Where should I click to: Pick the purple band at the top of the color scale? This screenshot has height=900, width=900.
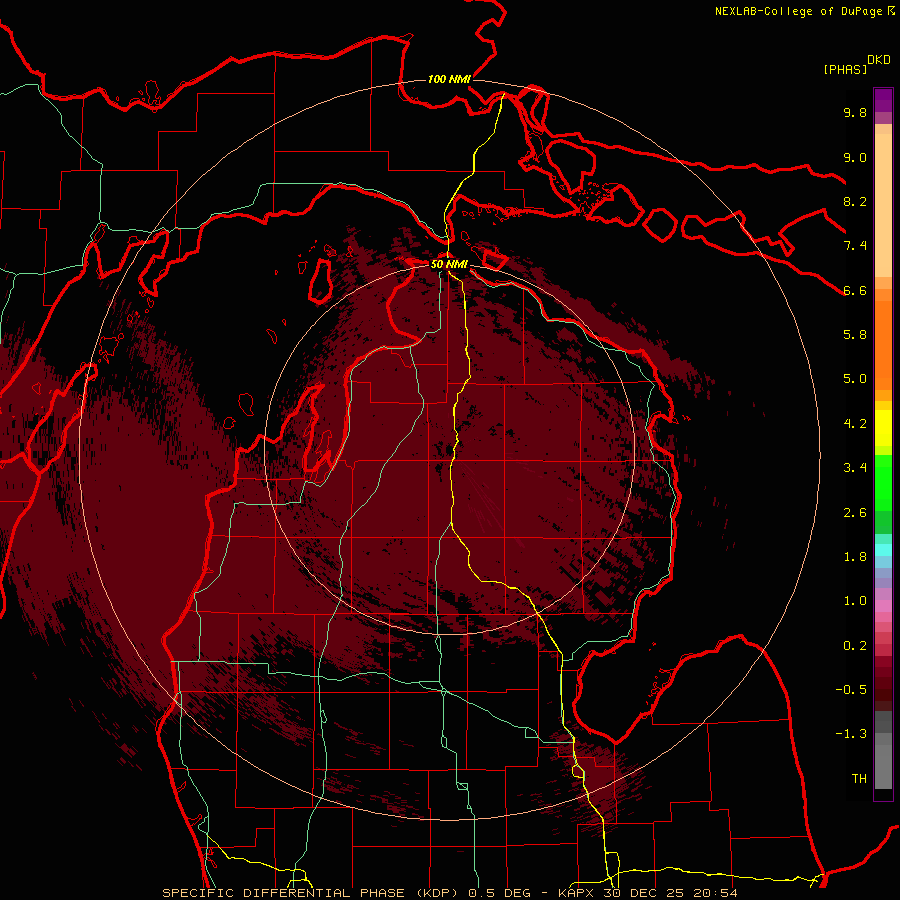[883, 100]
